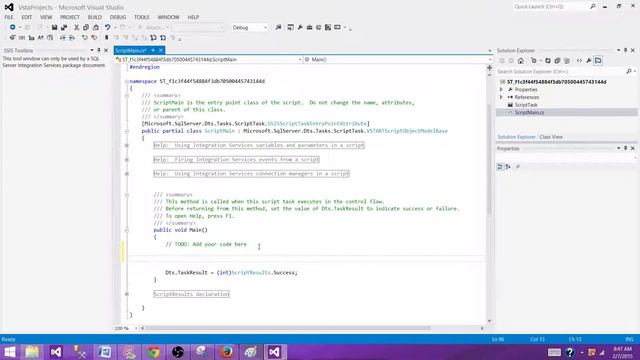The height and width of the screenshot is (360, 640).
Task: Click the split-editor handle above the scrollbar
Action: pyautogui.click(x=489, y=68)
